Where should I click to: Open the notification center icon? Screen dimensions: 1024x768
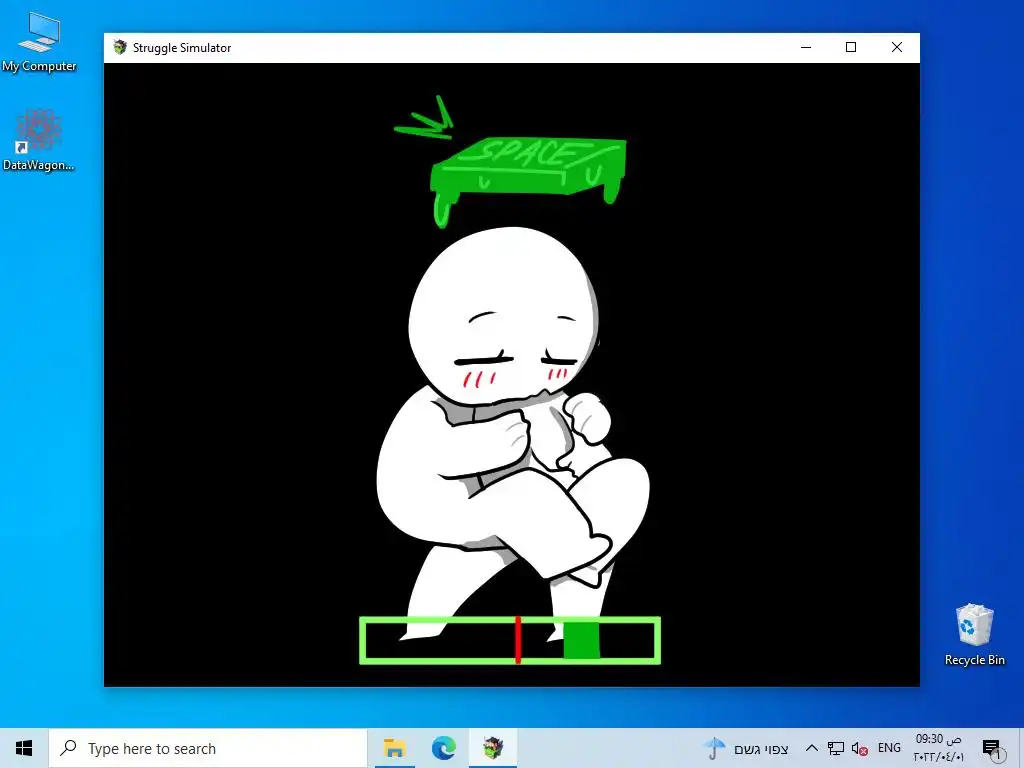(991, 749)
